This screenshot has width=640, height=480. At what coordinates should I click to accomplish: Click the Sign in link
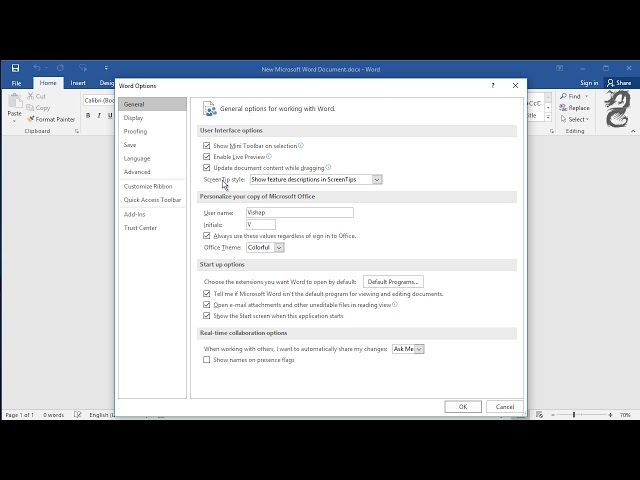(589, 83)
